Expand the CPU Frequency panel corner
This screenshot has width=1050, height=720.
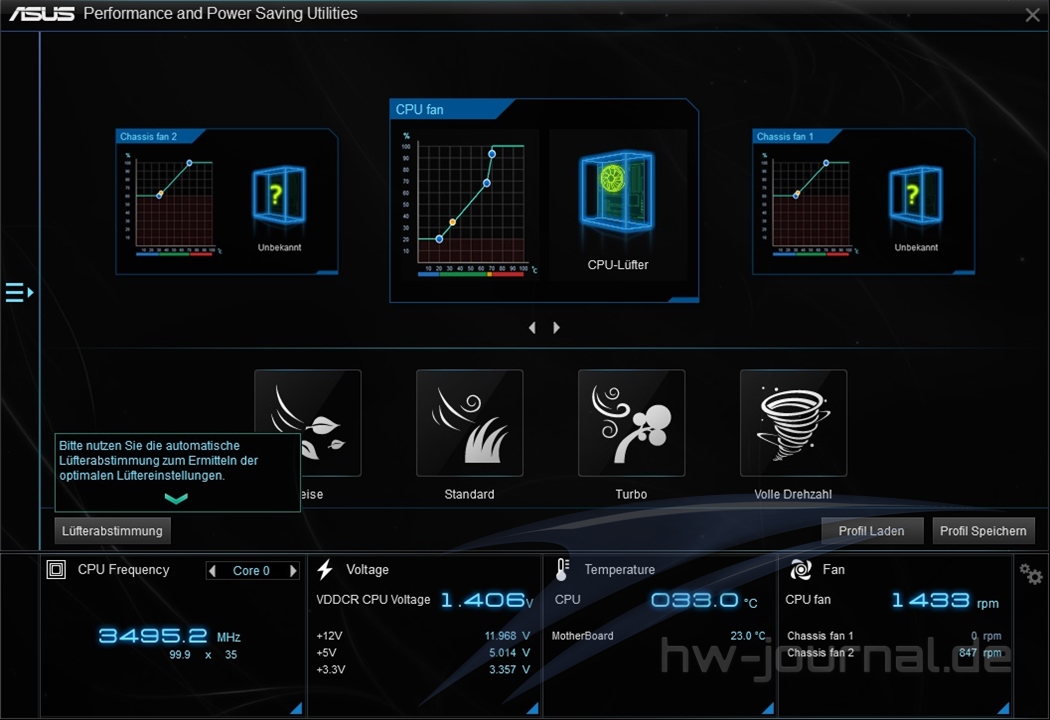click(x=297, y=708)
